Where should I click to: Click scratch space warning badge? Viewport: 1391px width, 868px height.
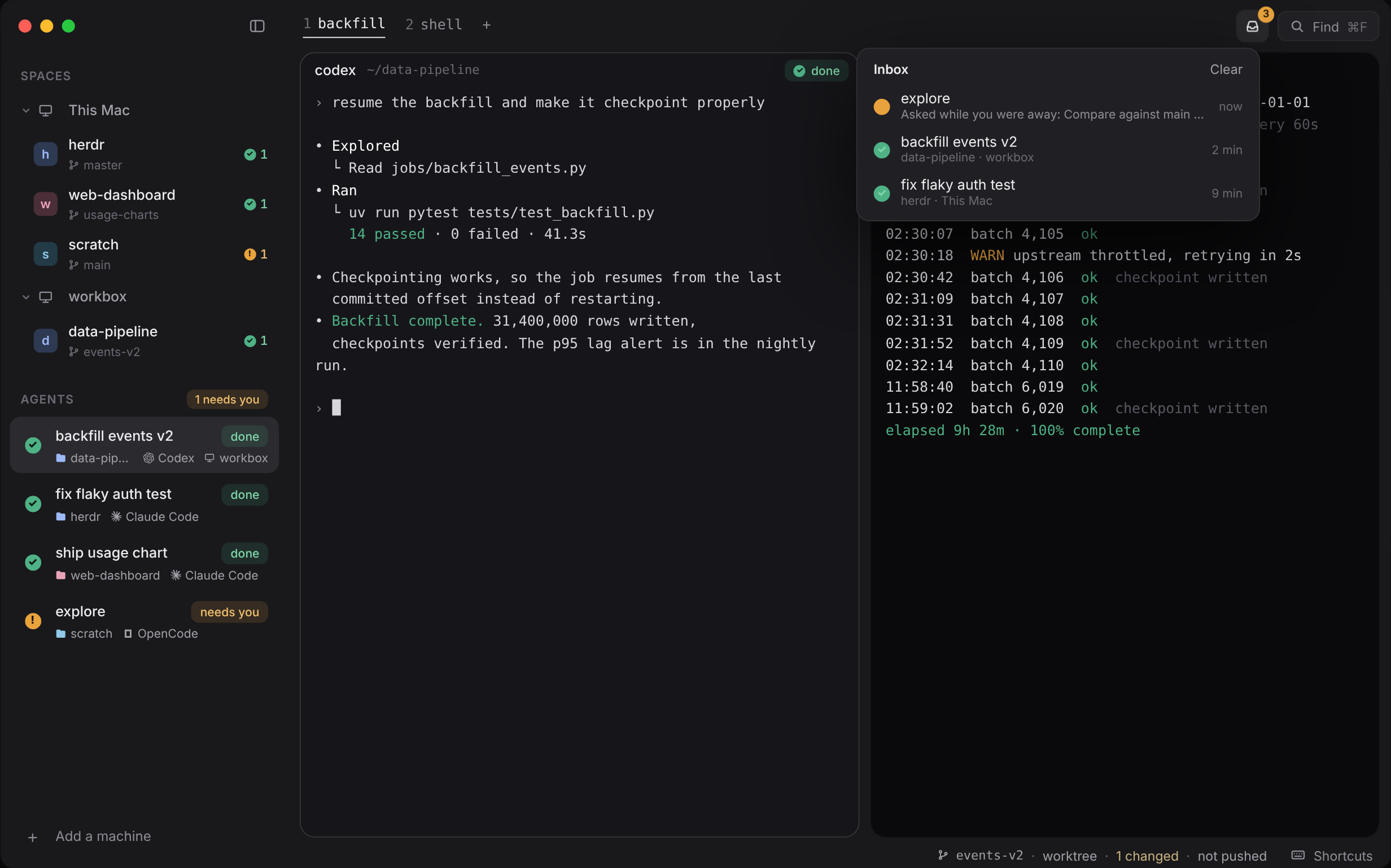(256, 255)
